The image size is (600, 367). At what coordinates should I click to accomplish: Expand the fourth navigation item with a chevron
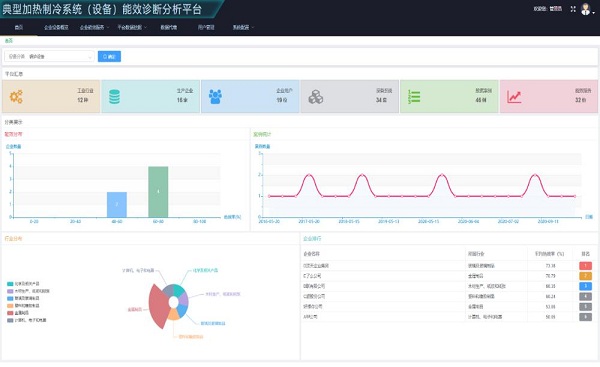[132, 27]
